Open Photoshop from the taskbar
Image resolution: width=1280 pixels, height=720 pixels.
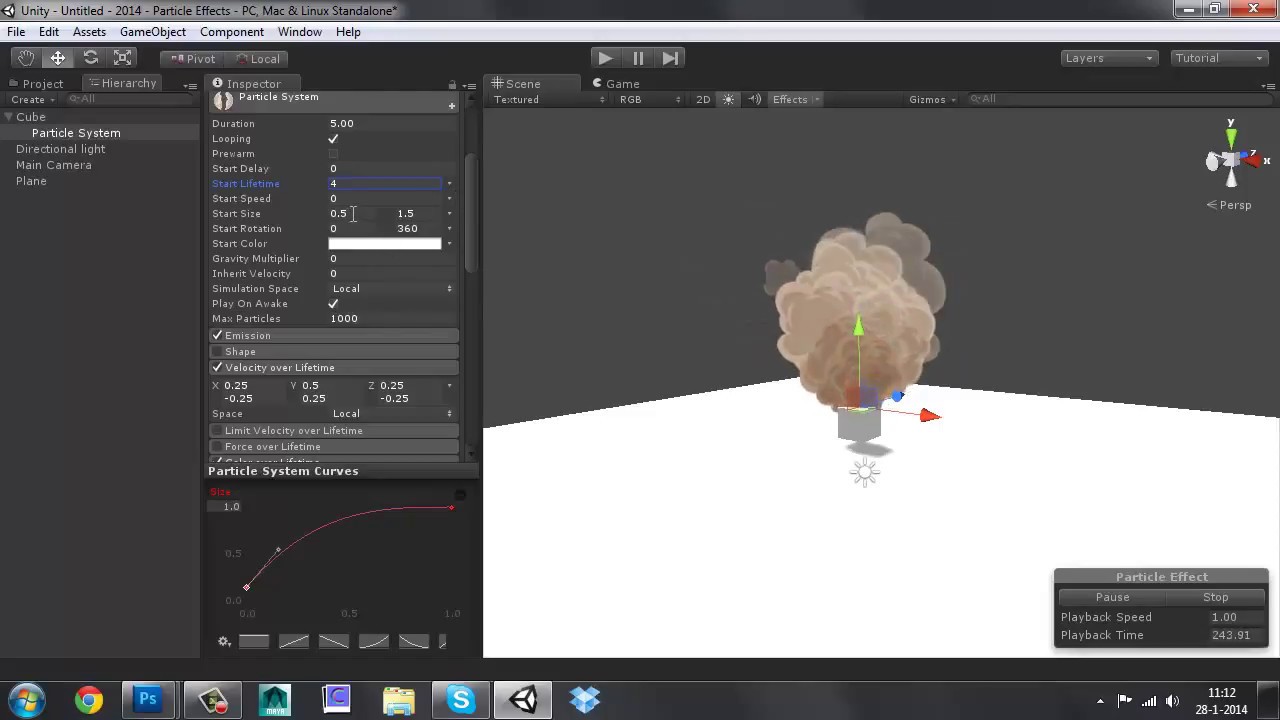point(148,699)
